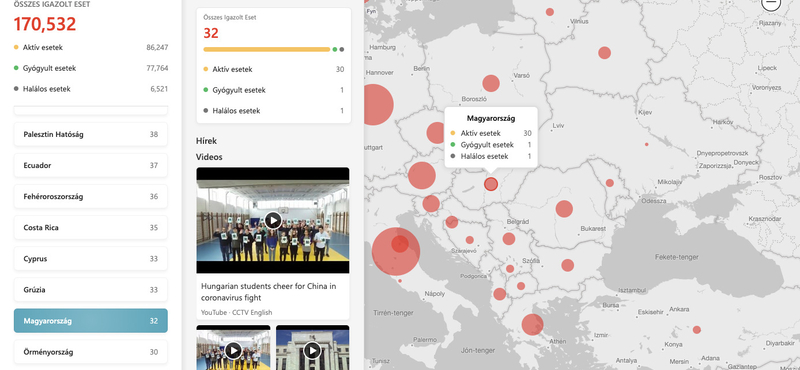
Task: Click the red case bubble over Greece
Action: pyautogui.click(x=532, y=325)
